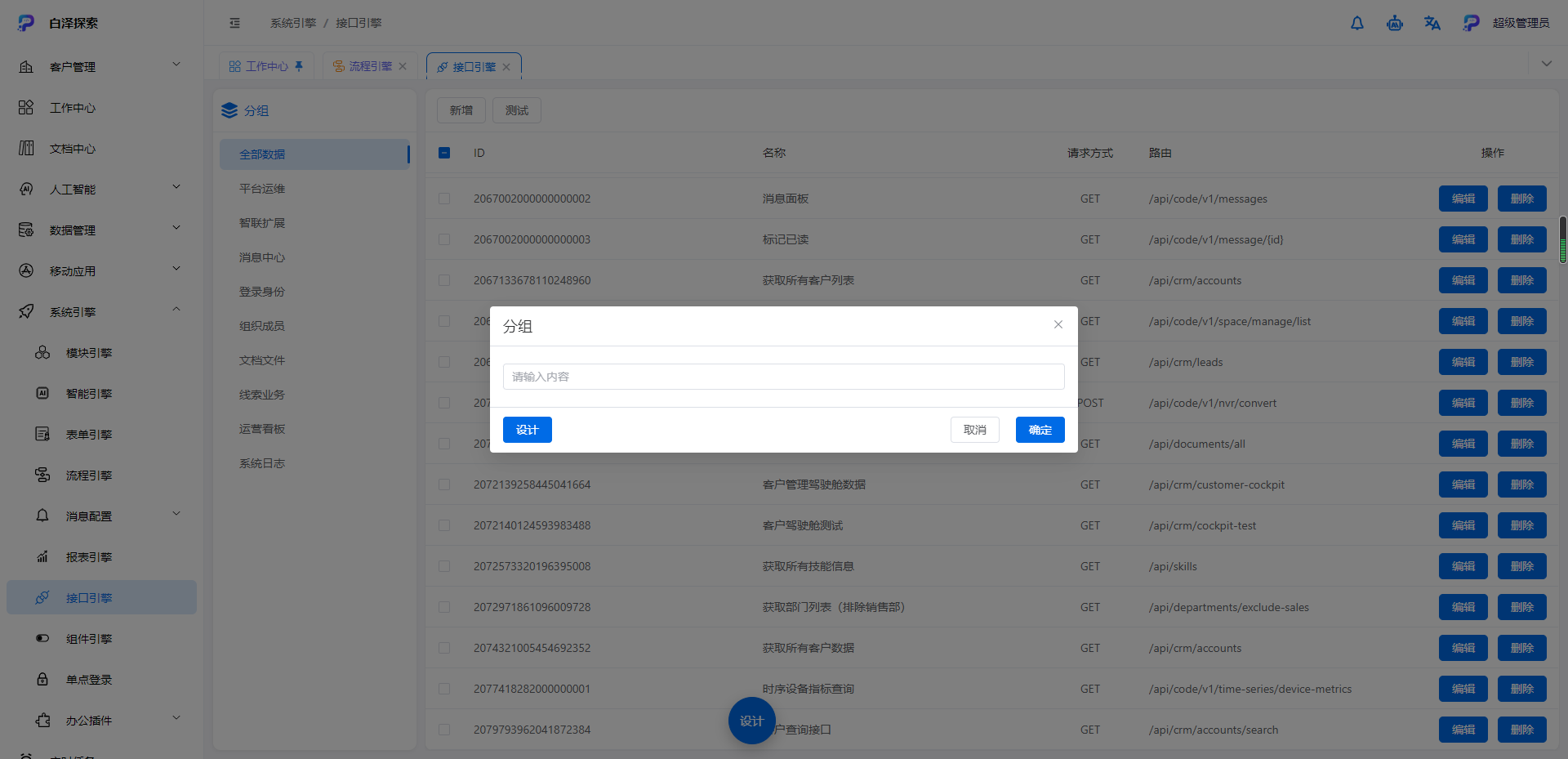Click the notification bell icon
This screenshot has height=759, width=1568.
1357,23
